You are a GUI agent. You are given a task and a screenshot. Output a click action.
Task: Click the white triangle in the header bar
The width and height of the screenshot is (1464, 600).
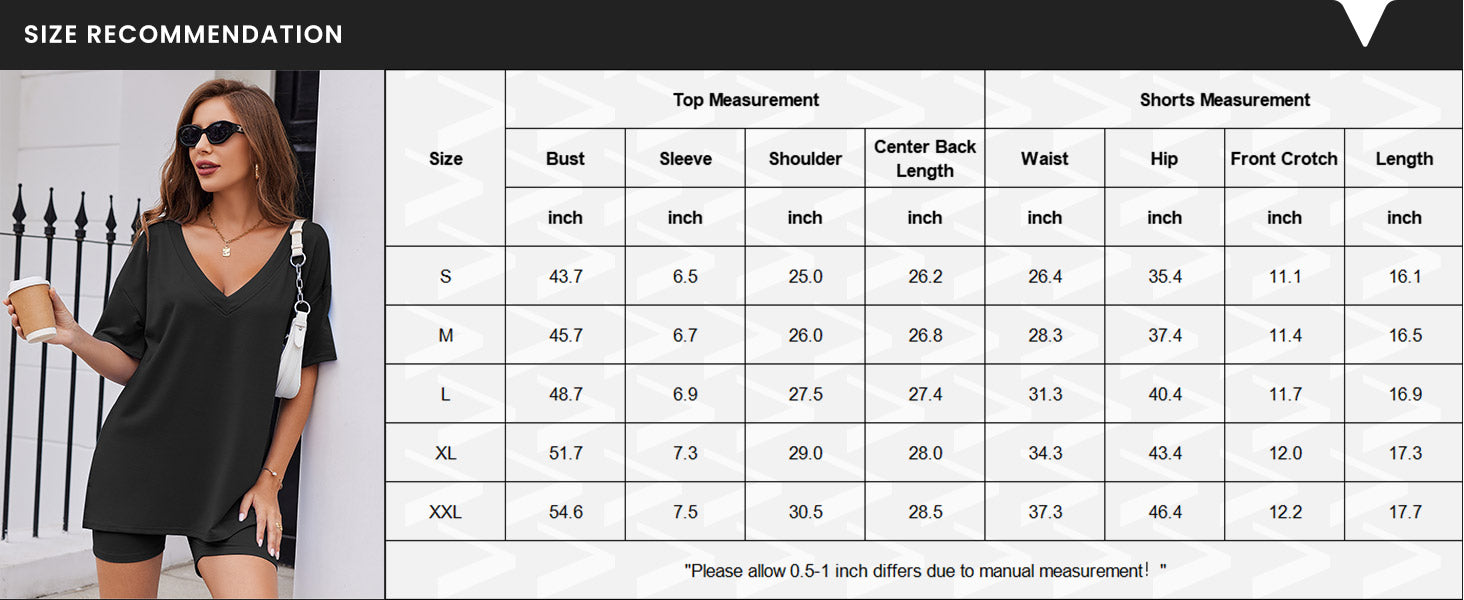pos(1364,22)
